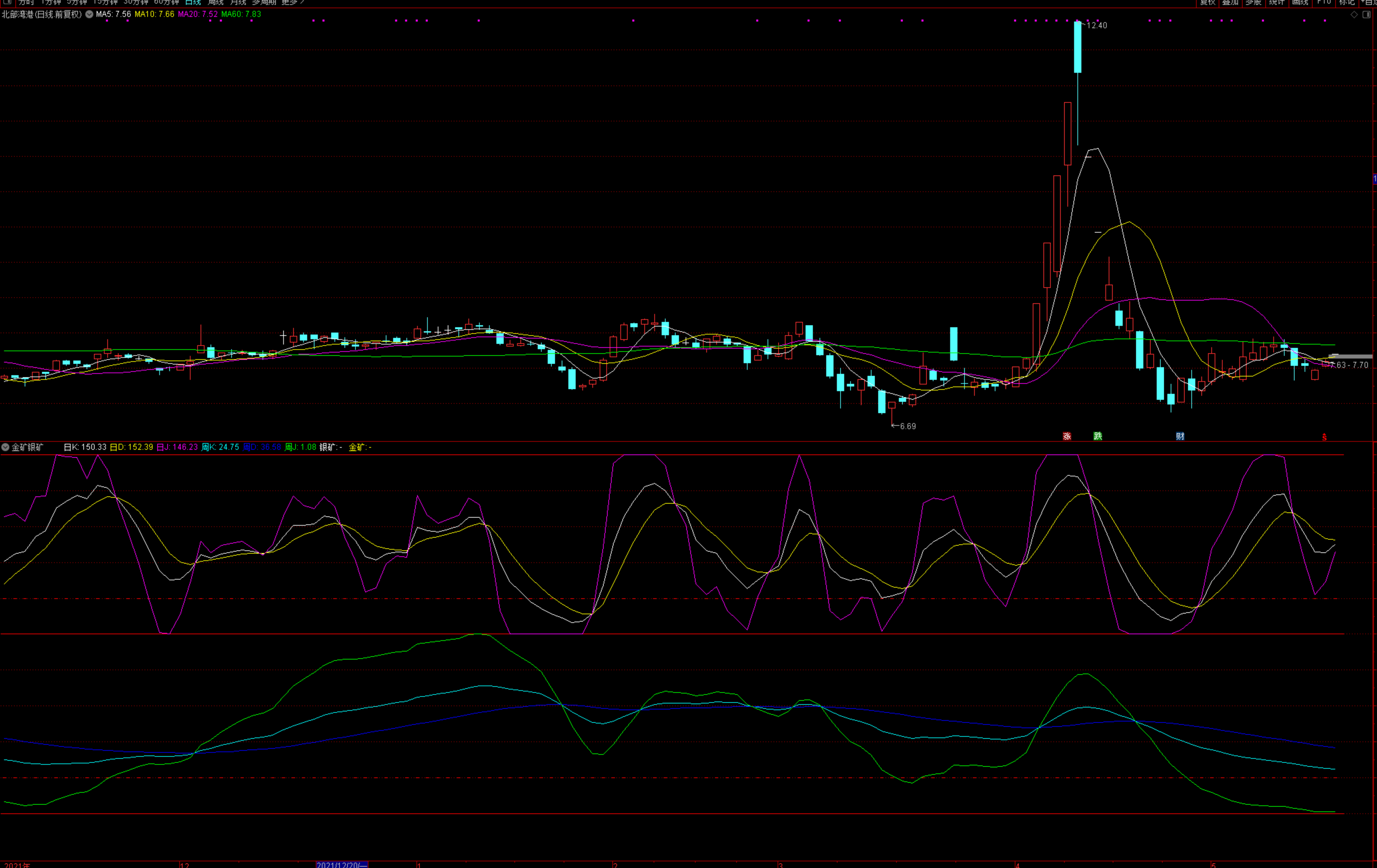Select the 1分钟 period tab
Screen dimensions: 1377x868
[51, 2]
